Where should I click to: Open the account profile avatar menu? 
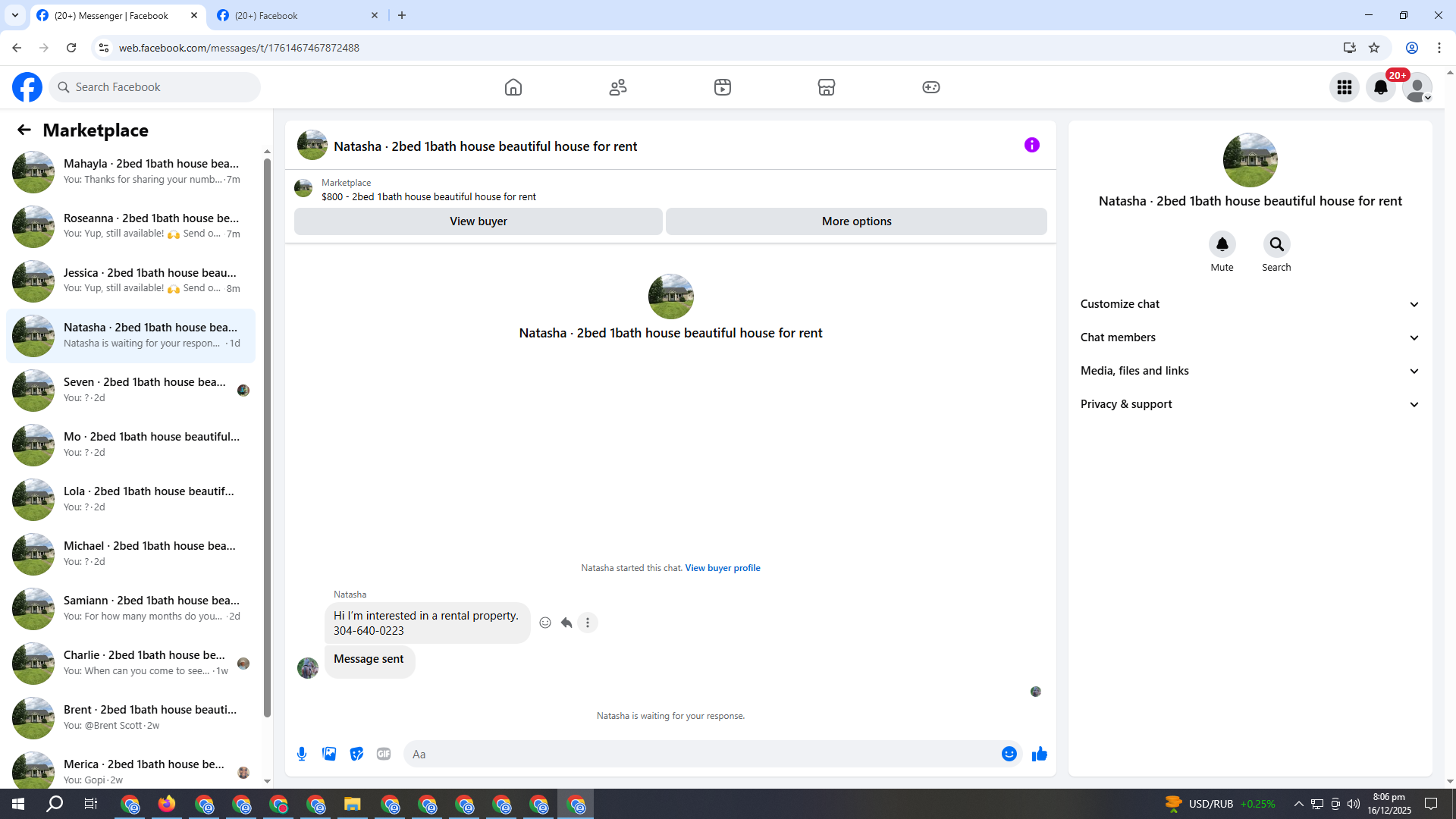click(x=1417, y=87)
